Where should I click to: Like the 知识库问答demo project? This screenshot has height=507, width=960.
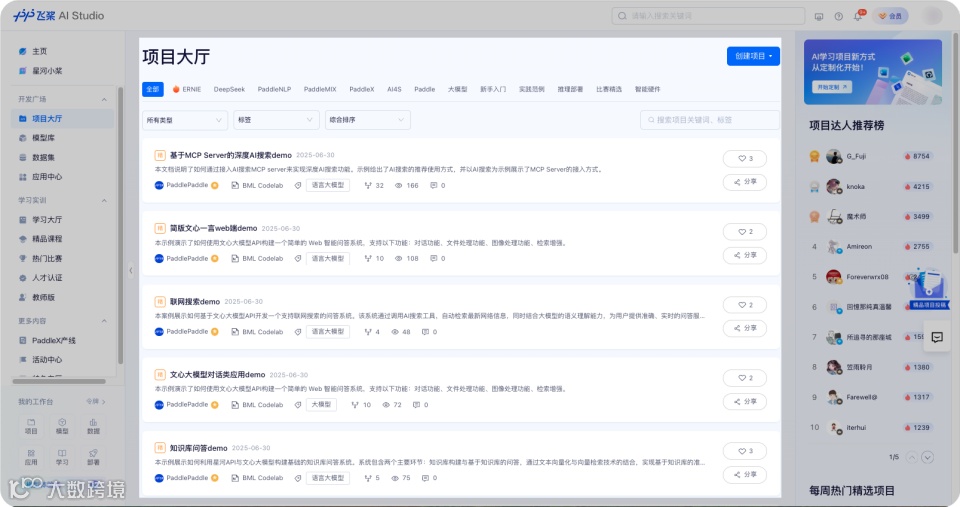(744, 451)
